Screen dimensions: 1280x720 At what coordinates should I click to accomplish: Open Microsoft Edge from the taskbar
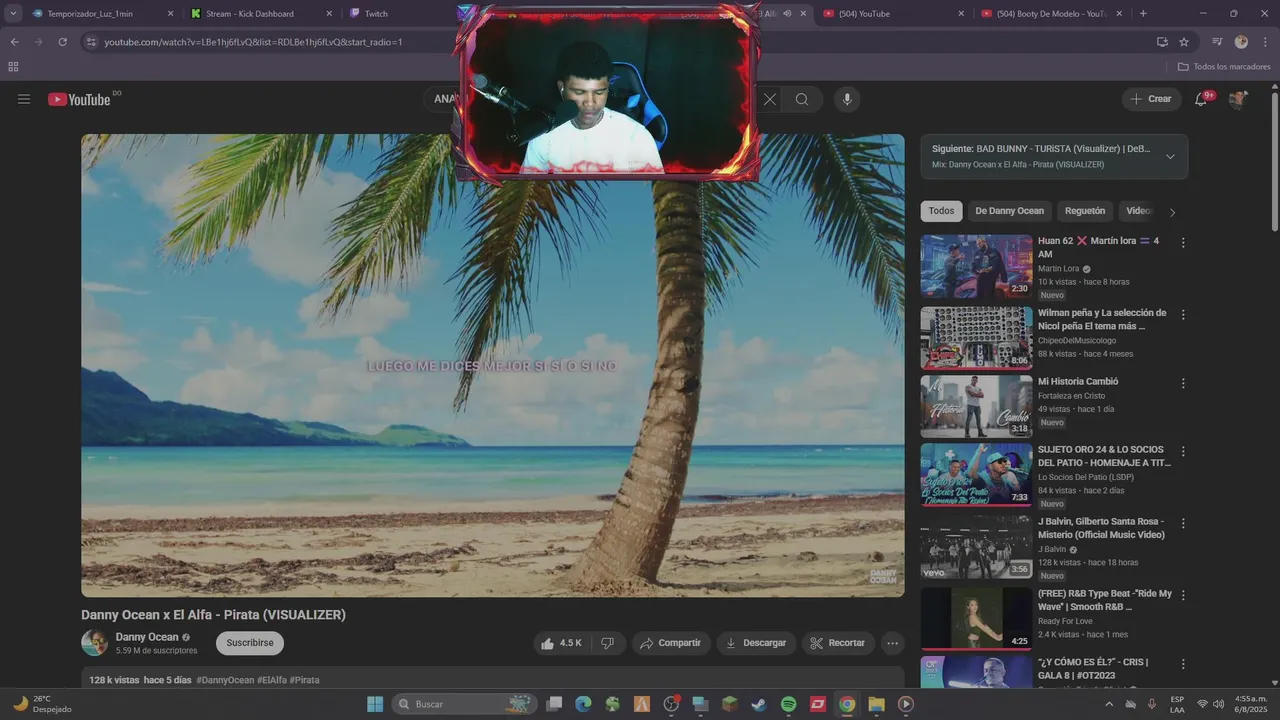[583, 704]
